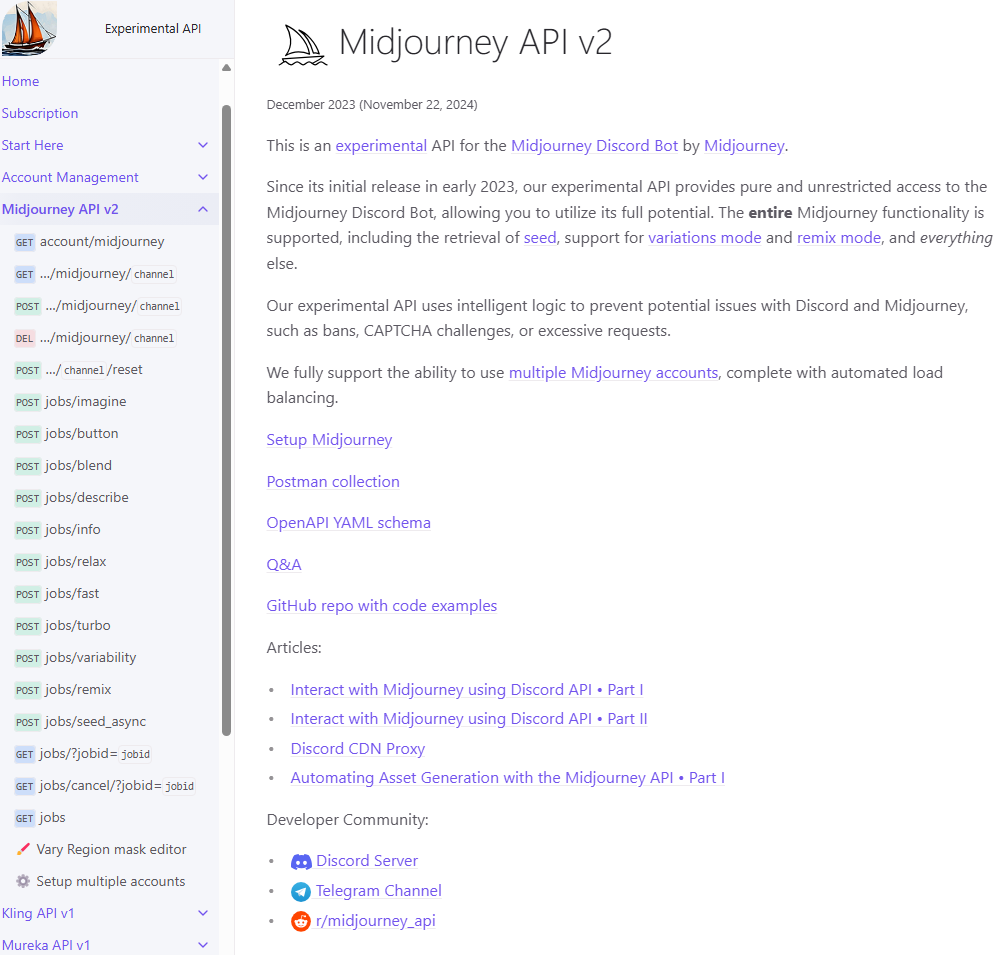Expand the Start Here section chevron
1006x955 pixels.
[203, 146]
